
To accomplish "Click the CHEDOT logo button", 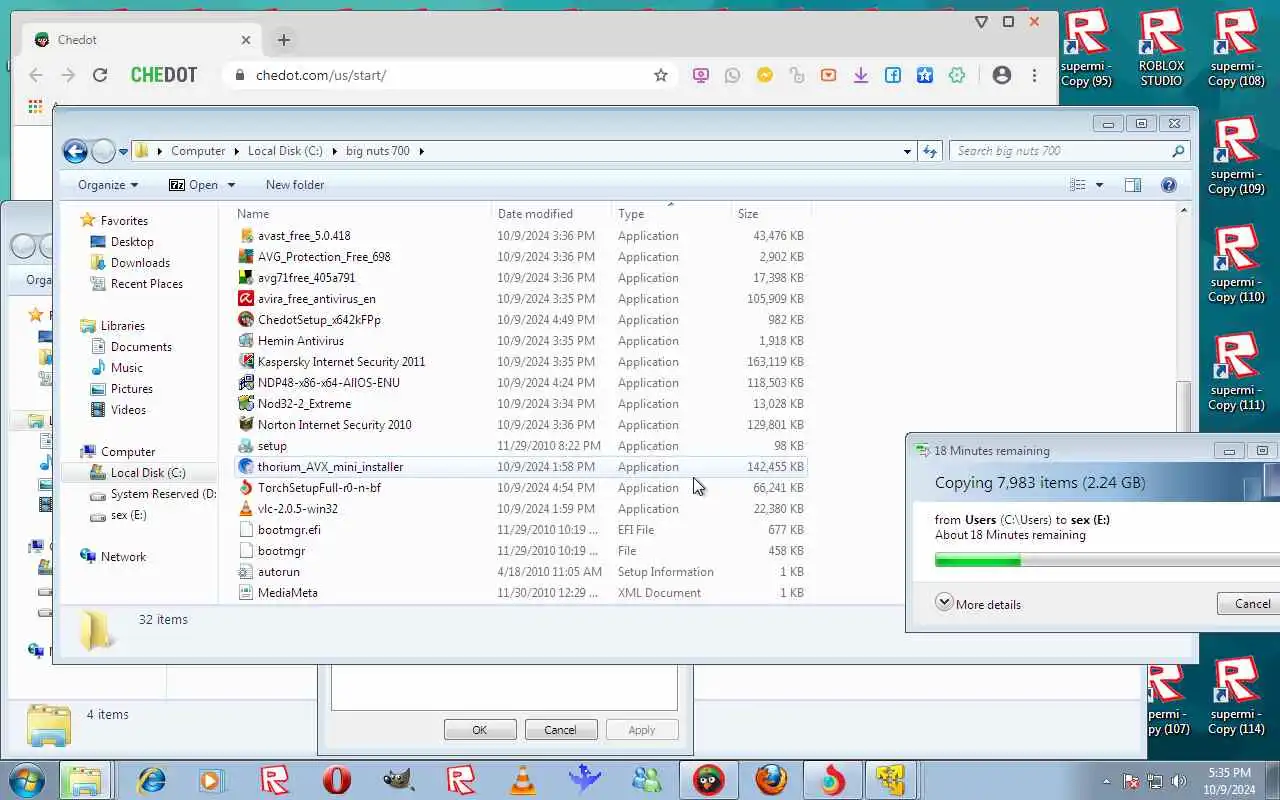I will click(164, 75).
